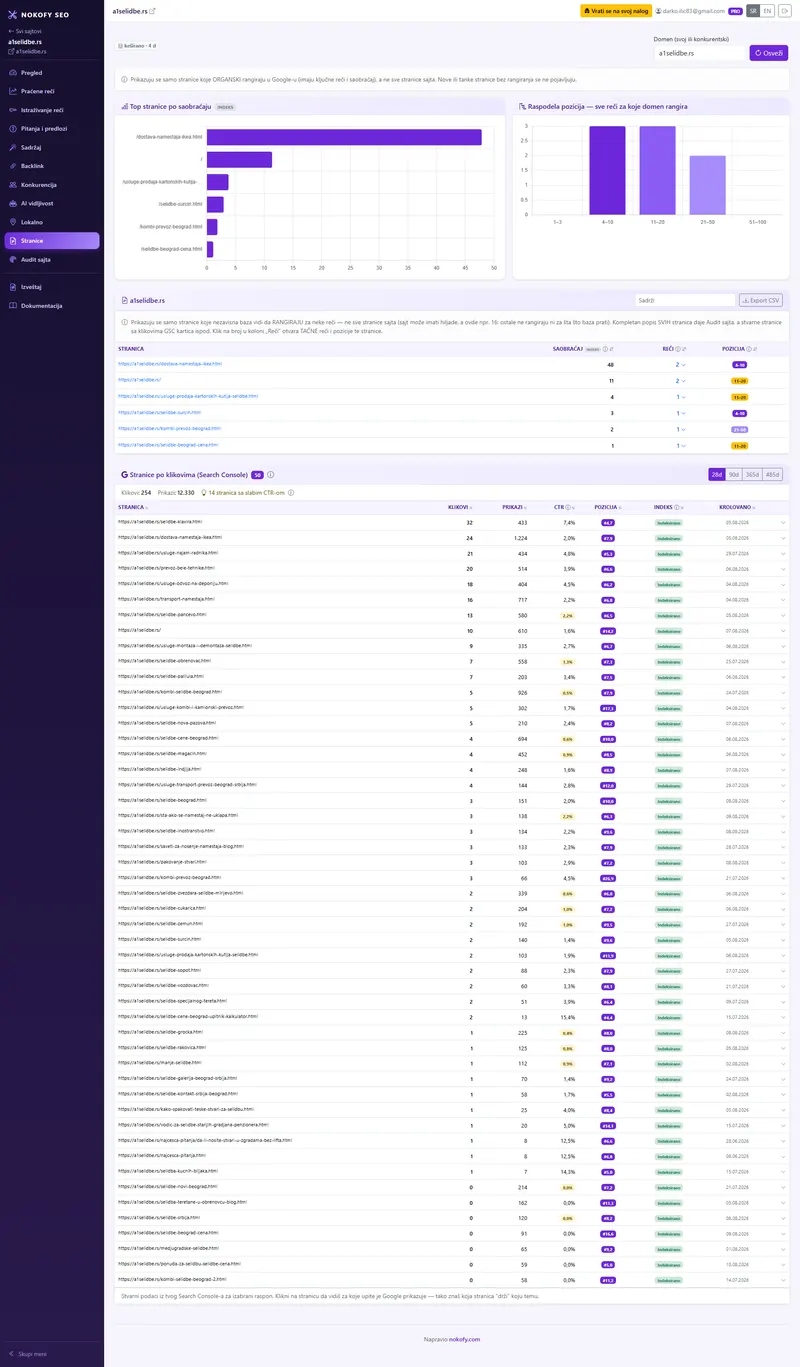Open the Backlink section
Viewport: 800px width, 1367px height.
pyautogui.click(x=52, y=166)
